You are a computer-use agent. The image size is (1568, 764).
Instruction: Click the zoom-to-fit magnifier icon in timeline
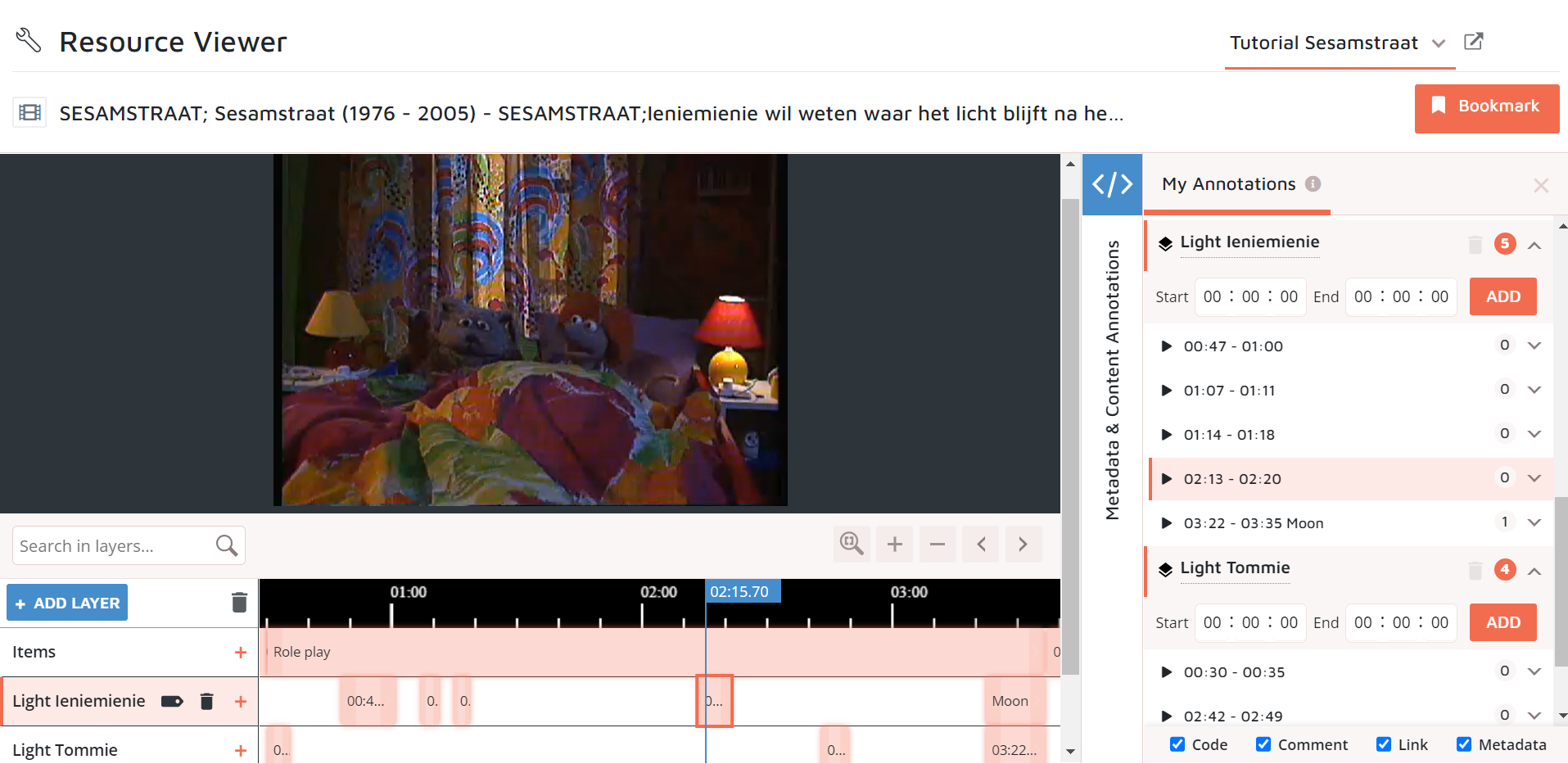click(852, 544)
